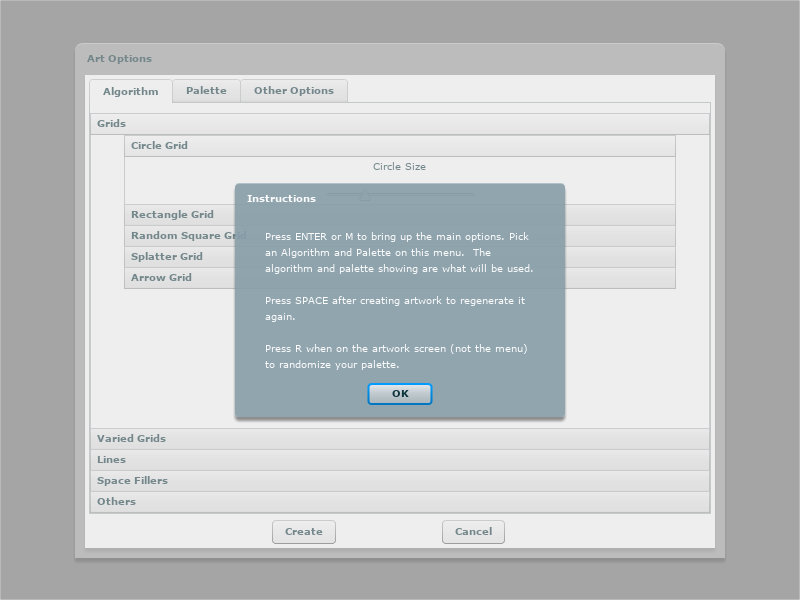This screenshot has height=600, width=800.
Task: Click OK in the Instructions dialog
Action: click(x=399, y=394)
